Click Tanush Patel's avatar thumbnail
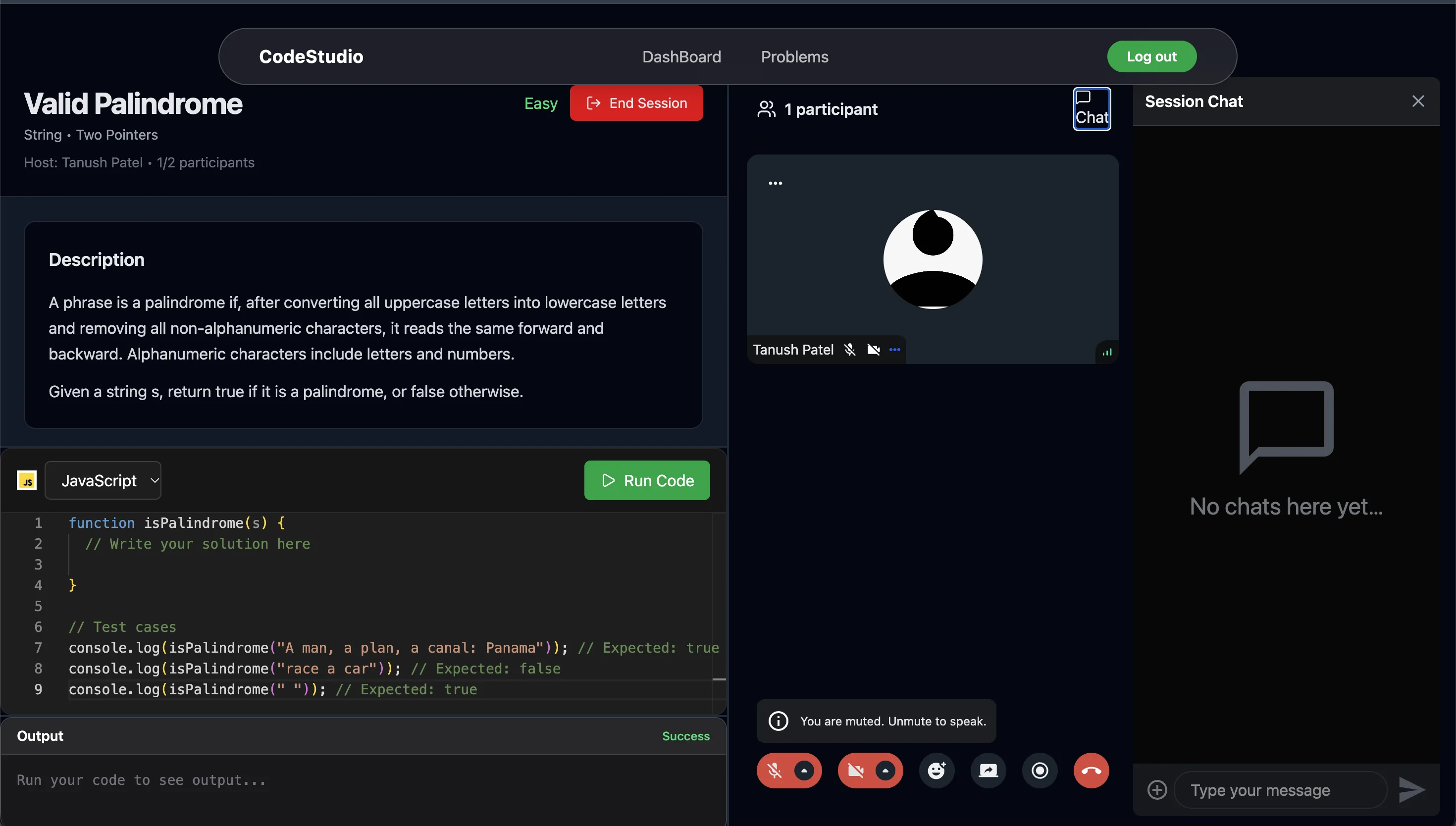 click(x=933, y=259)
